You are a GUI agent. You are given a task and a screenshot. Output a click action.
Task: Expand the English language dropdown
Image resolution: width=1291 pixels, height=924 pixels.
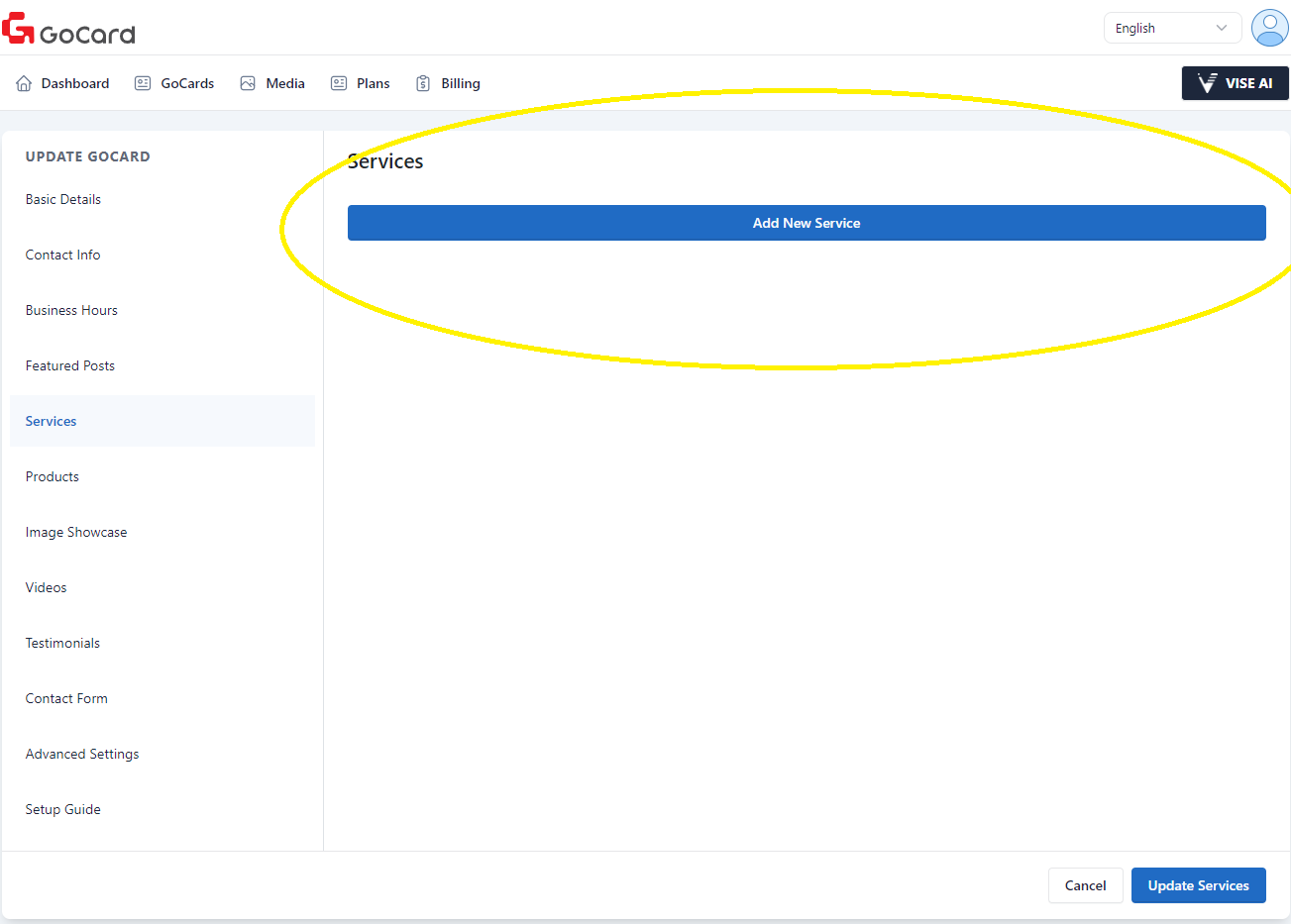1171,29
